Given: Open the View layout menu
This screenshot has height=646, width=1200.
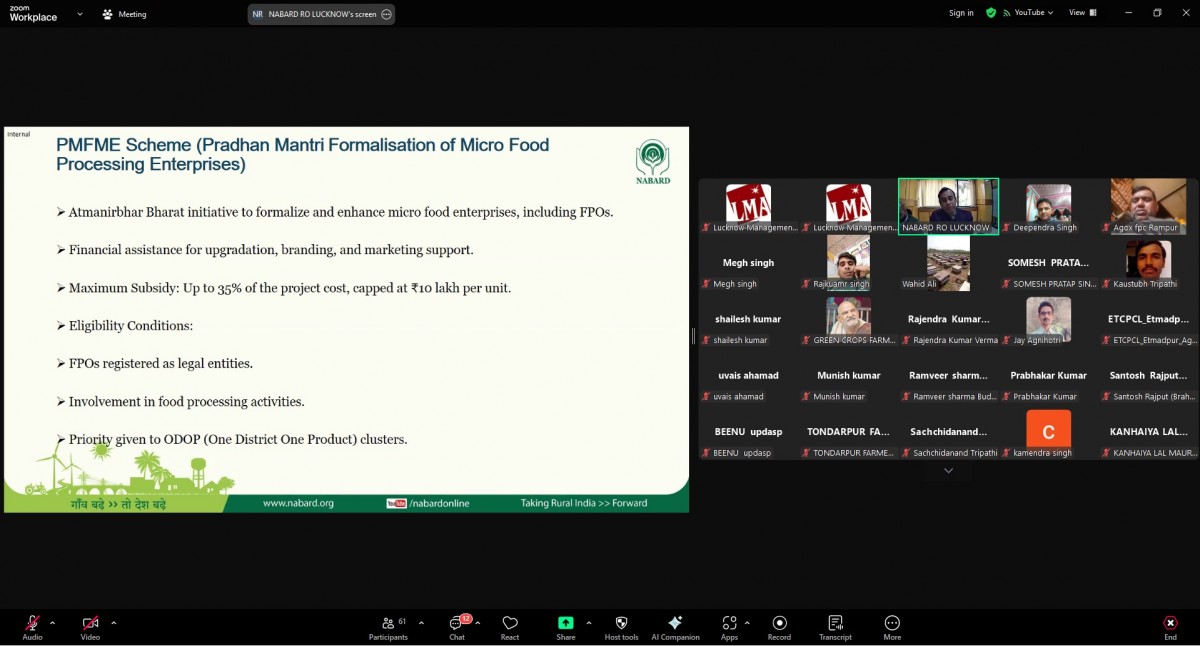Looking at the screenshot, I should coord(1083,13).
